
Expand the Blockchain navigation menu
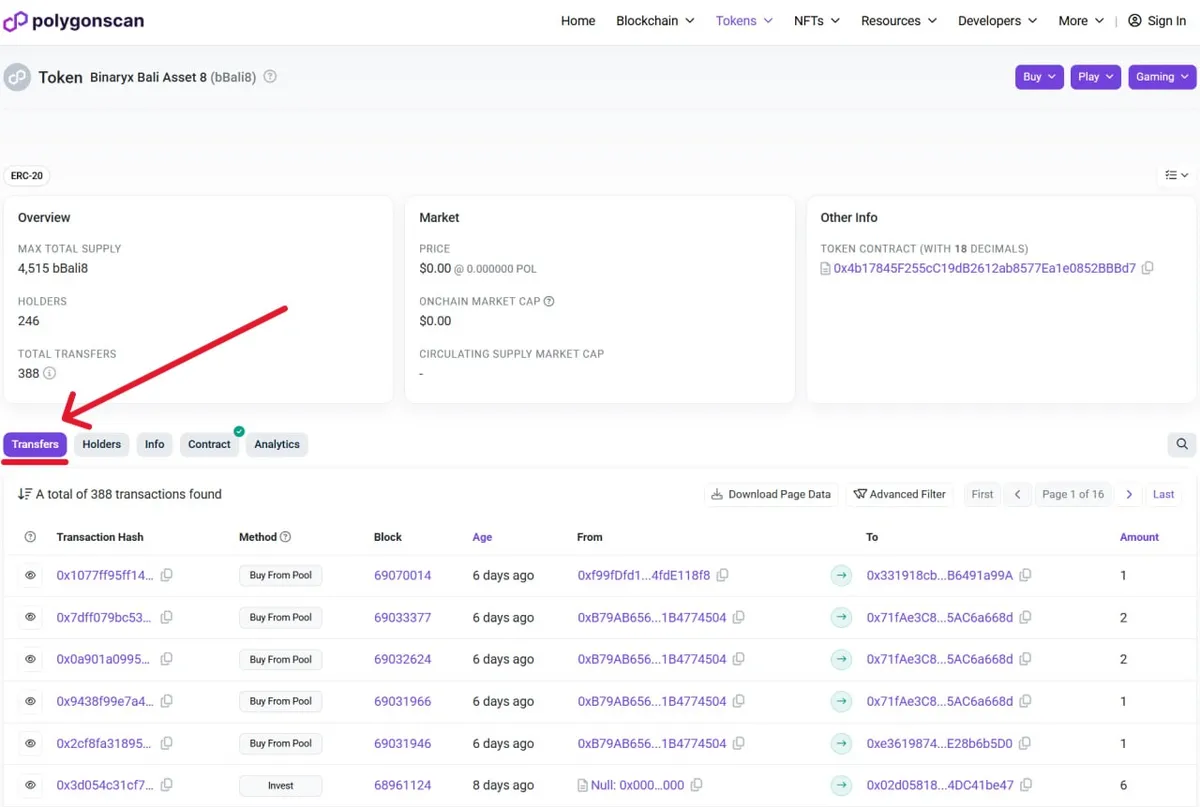tap(655, 21)
